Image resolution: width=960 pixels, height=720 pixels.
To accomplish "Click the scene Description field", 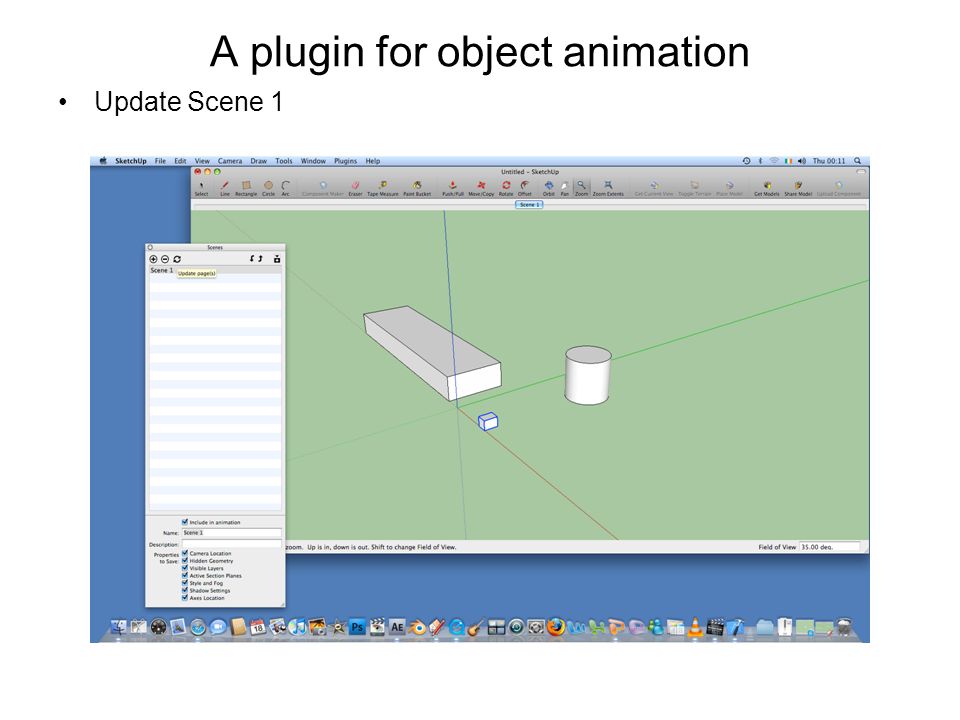I will pyautogui.click(x=231, y=544).
